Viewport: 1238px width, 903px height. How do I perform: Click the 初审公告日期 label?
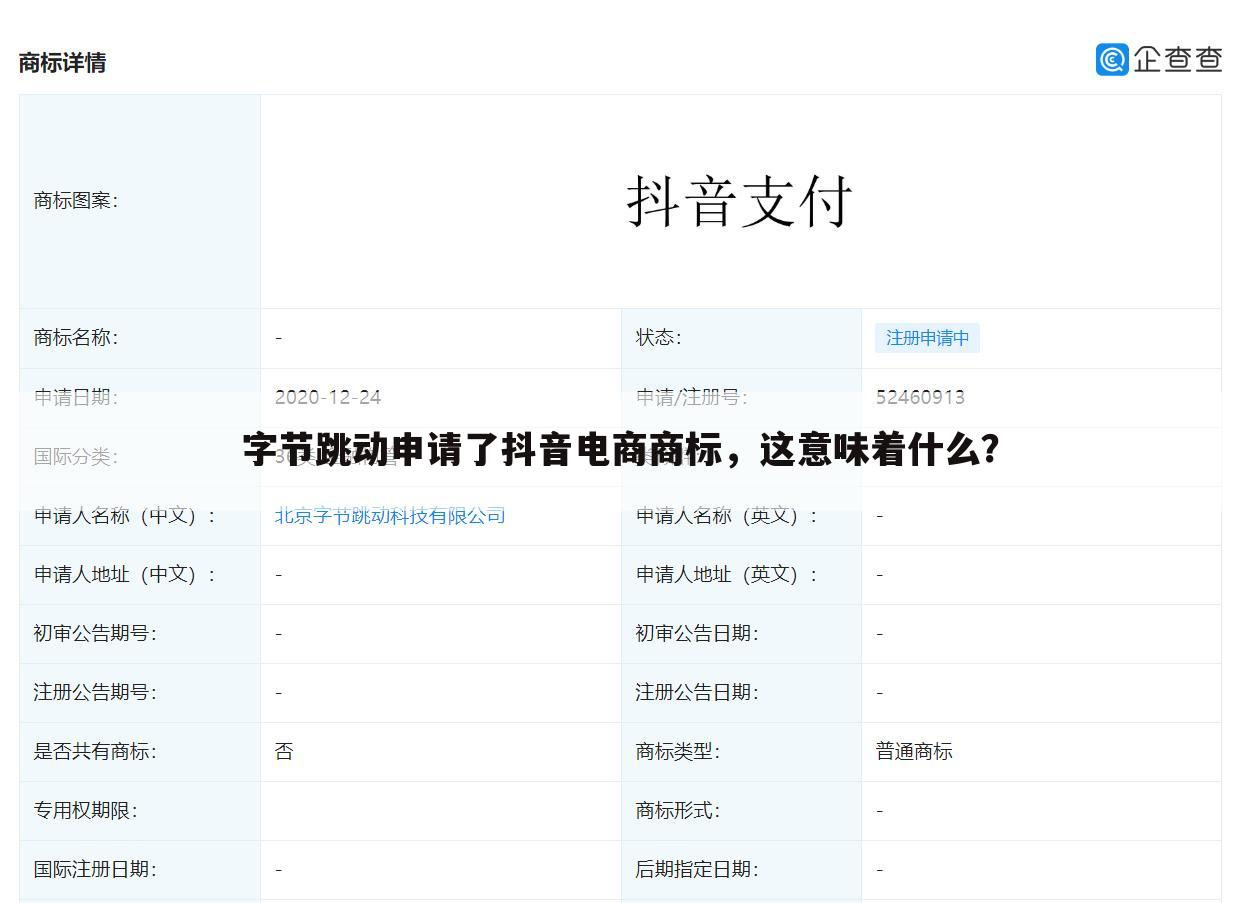tap(697, 634)
